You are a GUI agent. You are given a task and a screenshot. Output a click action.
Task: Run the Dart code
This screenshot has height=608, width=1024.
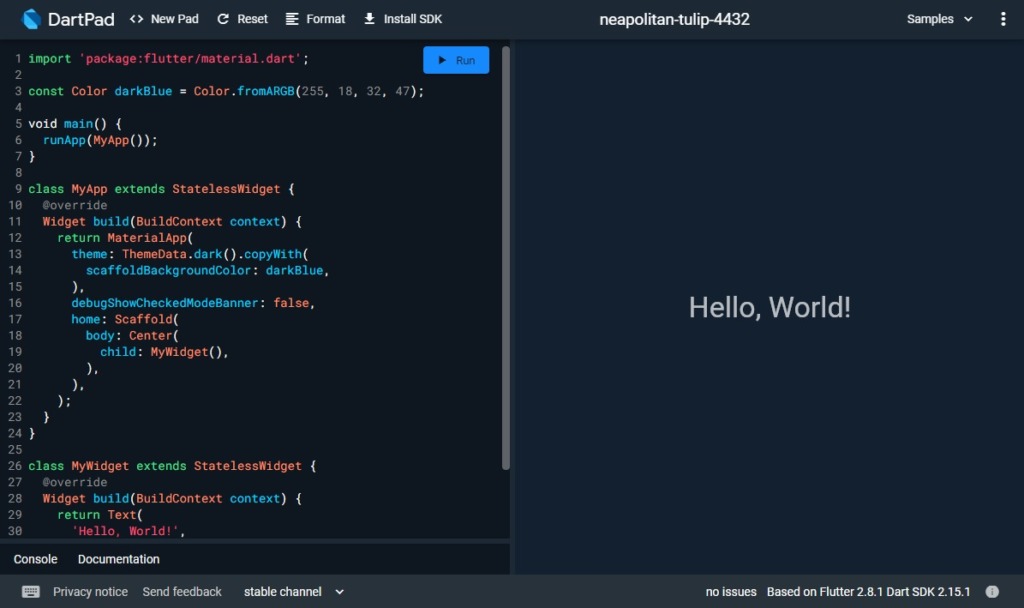click(456, 60)
